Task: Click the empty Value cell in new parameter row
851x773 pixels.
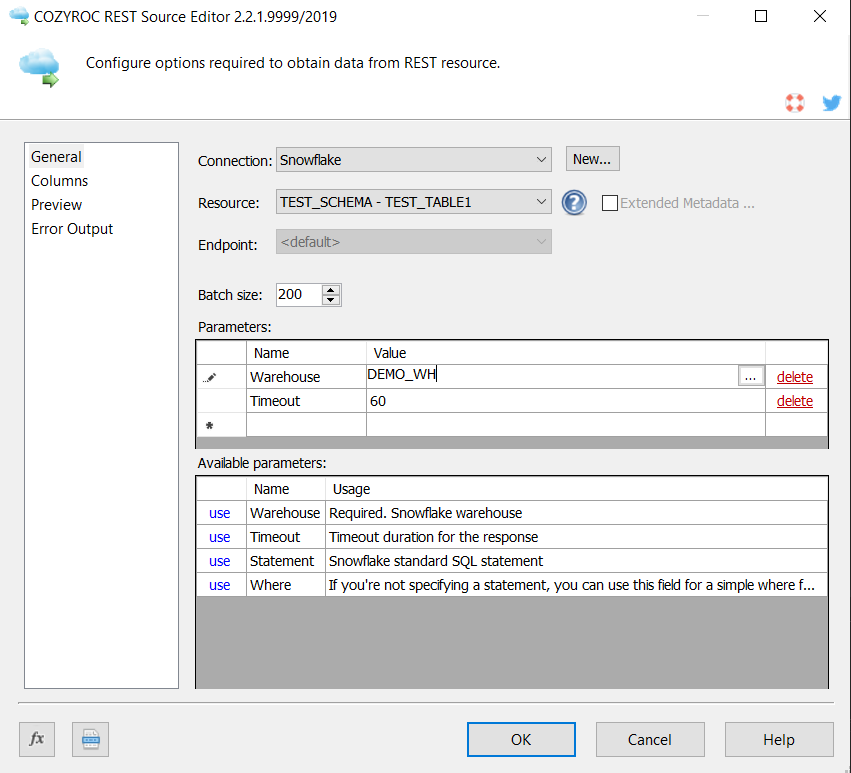Action: [566, 424]
